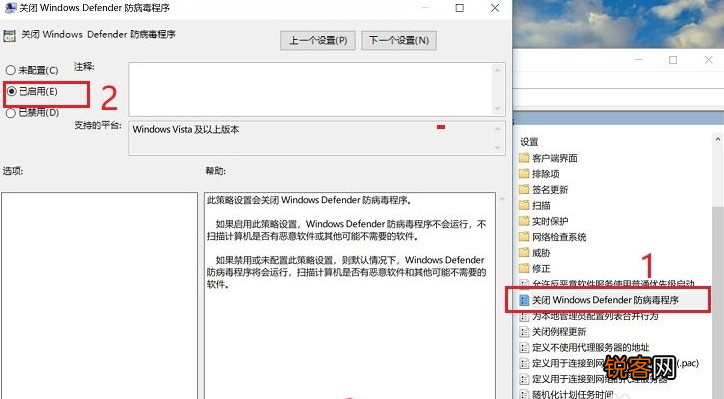
Task: Click the supported platform box scroll down arrow
Action: 497,147
